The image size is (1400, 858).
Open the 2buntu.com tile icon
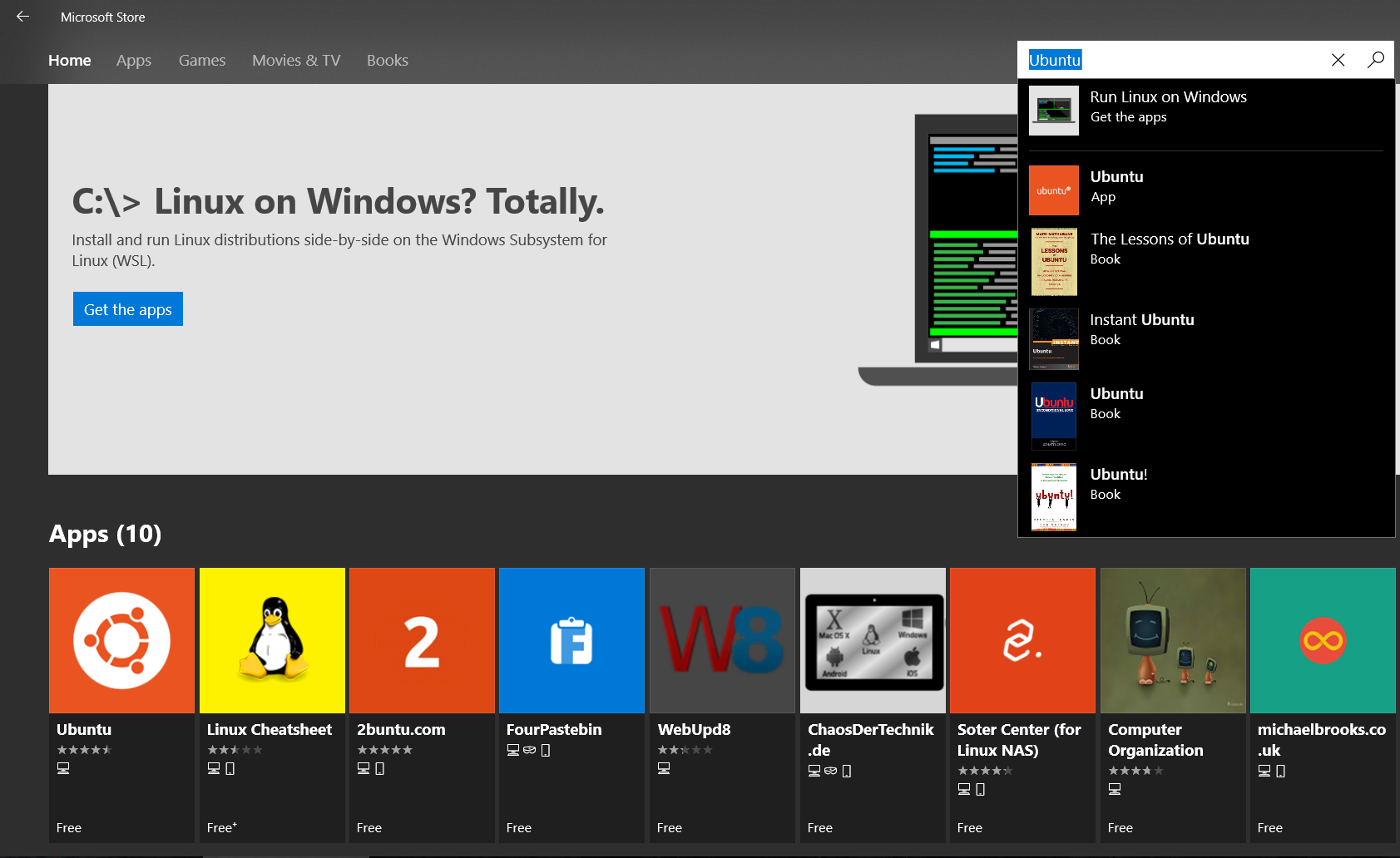pyautogui.click(x=422, y=640)
